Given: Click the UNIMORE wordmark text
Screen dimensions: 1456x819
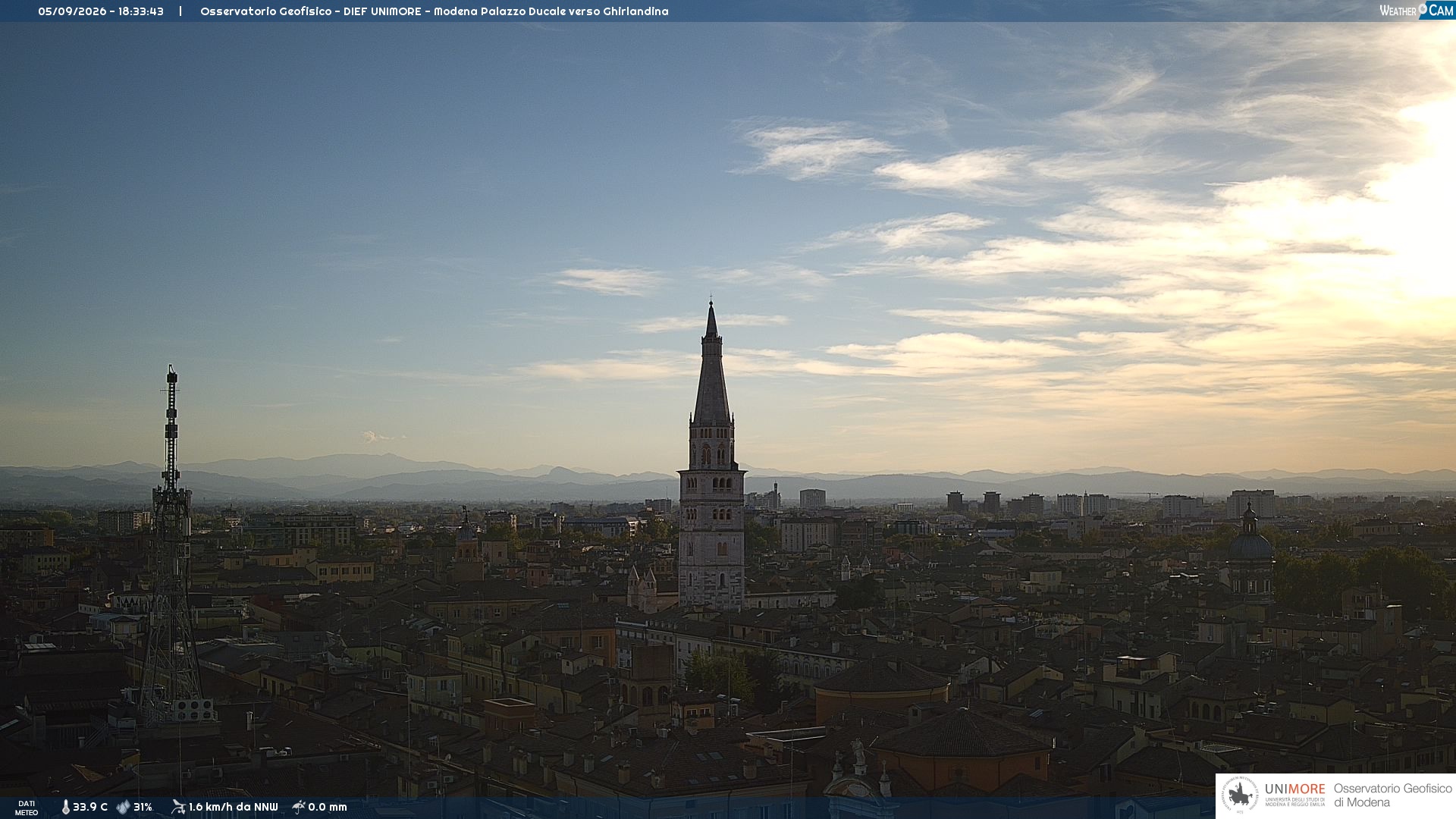Looking at the screenshot, I should [x=1295, y=789].
